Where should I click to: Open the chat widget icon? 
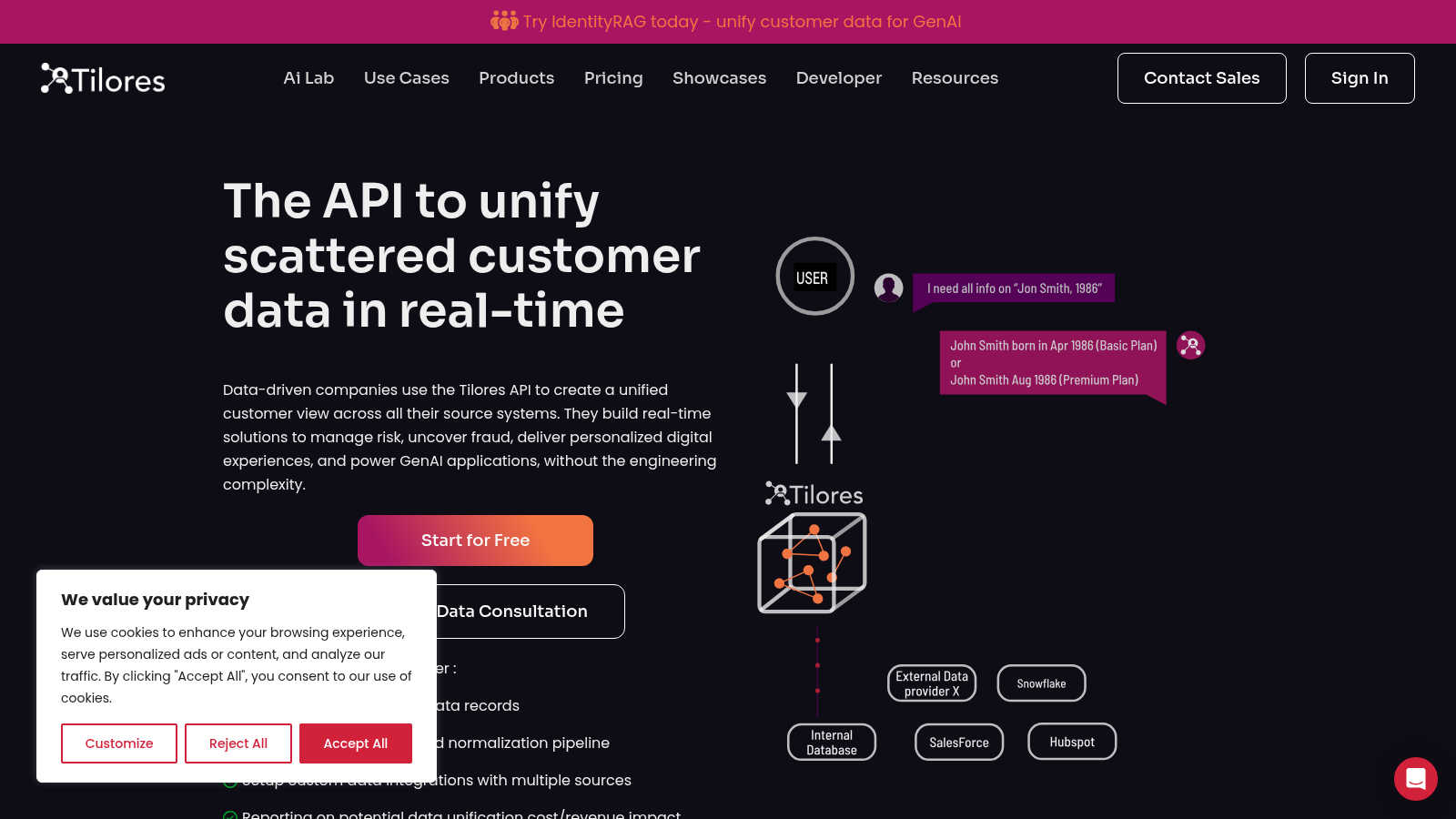pyautogui.click(x=1416, y=779)
